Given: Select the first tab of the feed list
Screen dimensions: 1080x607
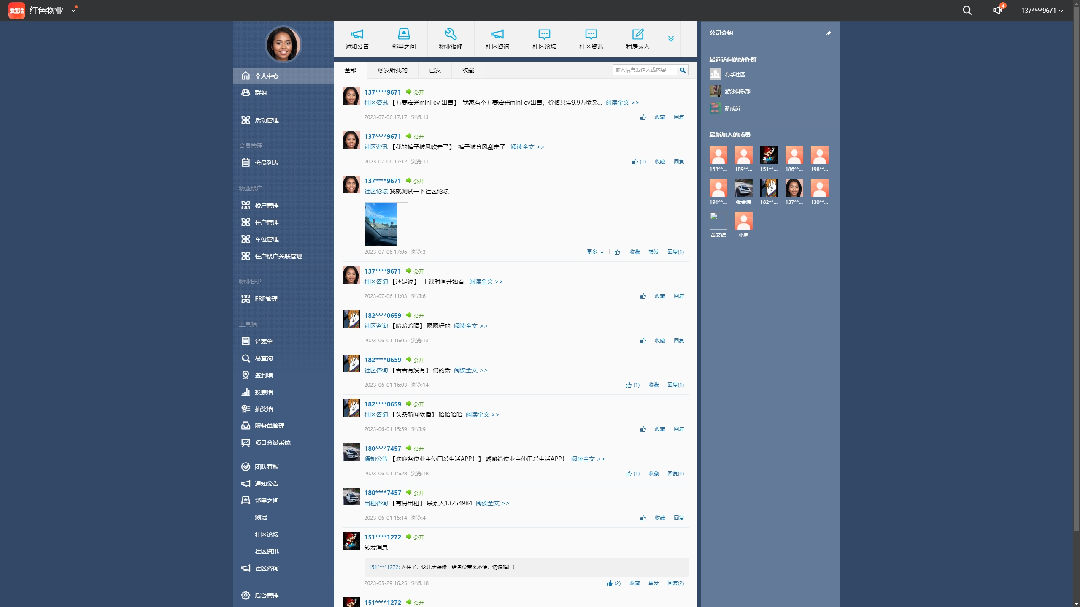Looking at the screenshot, I should 350,71.
